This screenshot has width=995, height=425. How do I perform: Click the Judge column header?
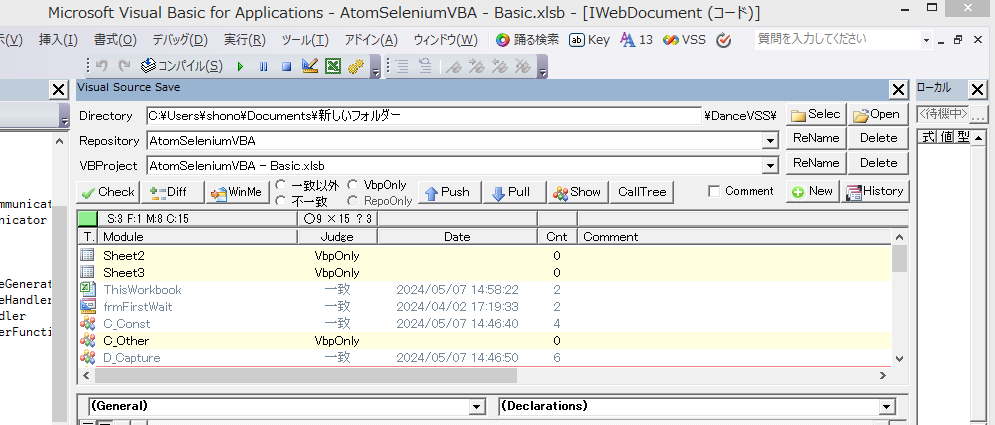coord(338,237)
